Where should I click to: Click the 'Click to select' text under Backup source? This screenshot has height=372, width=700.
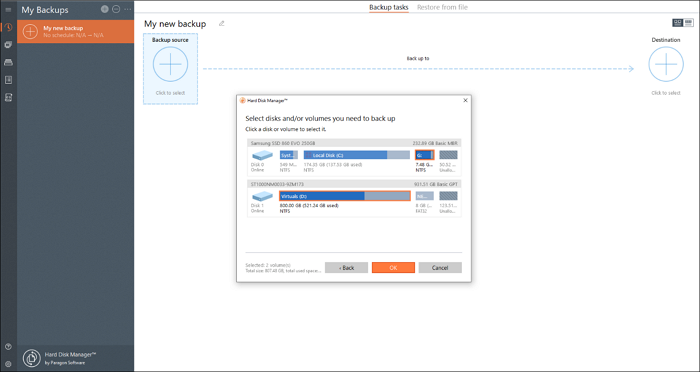(x=171, y=93)
